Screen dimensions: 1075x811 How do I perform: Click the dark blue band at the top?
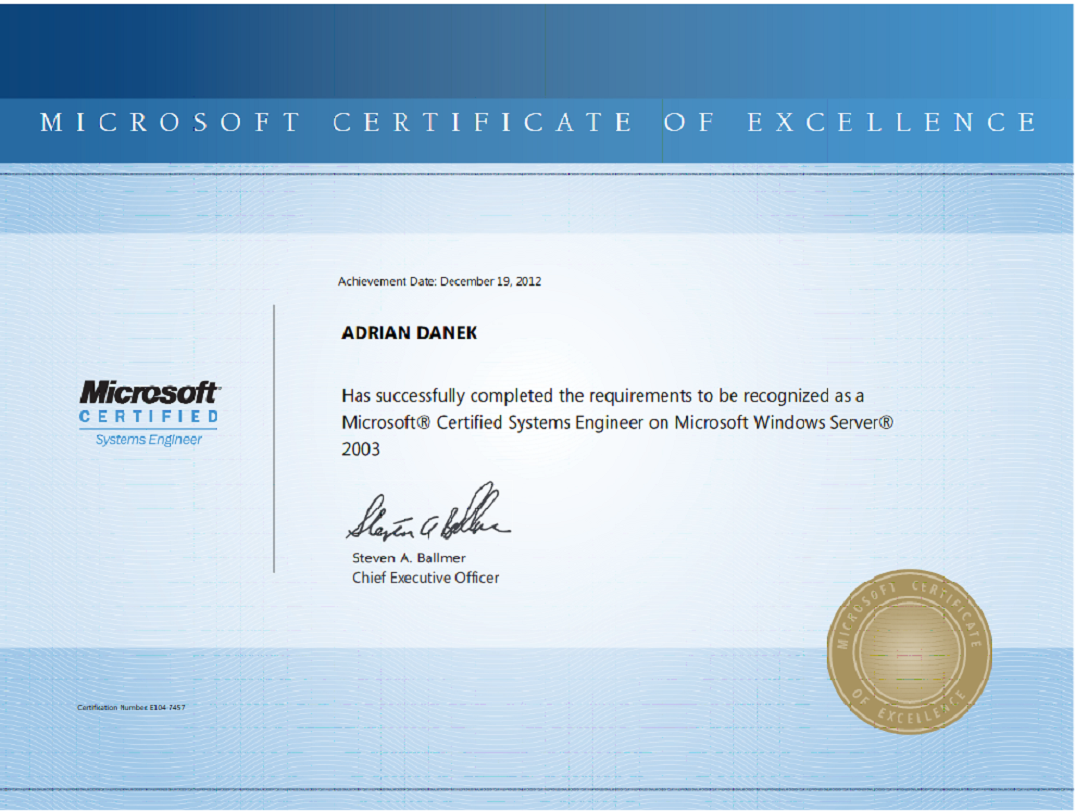click(537, 50)
